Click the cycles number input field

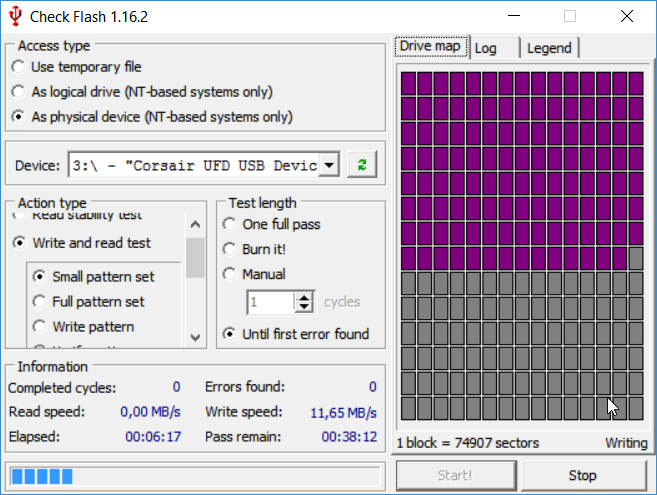pyautogui.click(x=271, y=302)
